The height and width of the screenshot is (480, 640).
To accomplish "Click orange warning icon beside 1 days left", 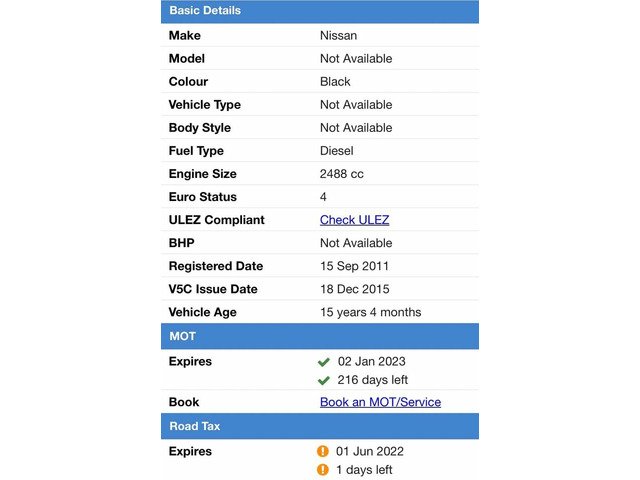I will click(323, 470).
